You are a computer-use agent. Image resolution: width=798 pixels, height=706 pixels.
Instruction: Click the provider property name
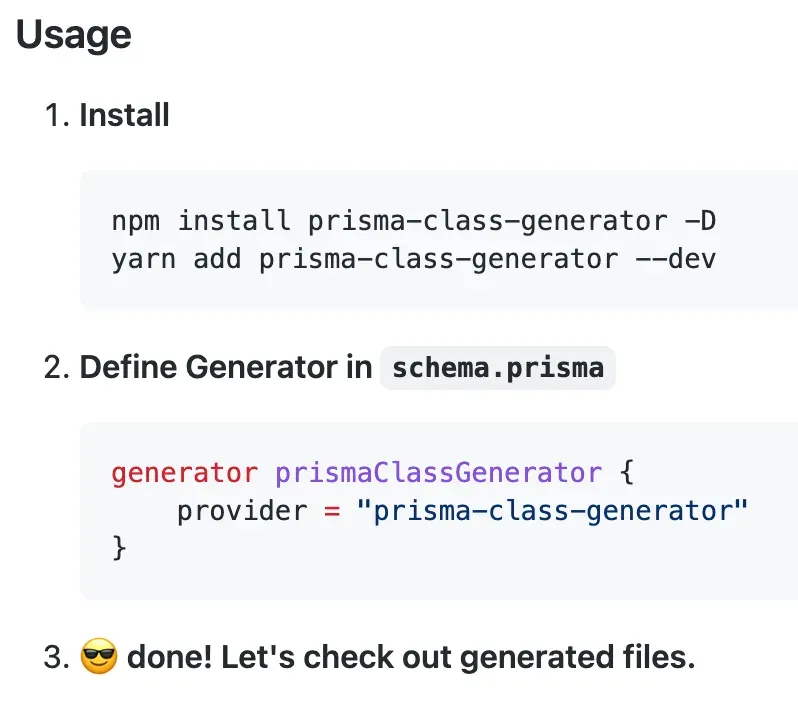pyautogui.click(x=242, y=511)
